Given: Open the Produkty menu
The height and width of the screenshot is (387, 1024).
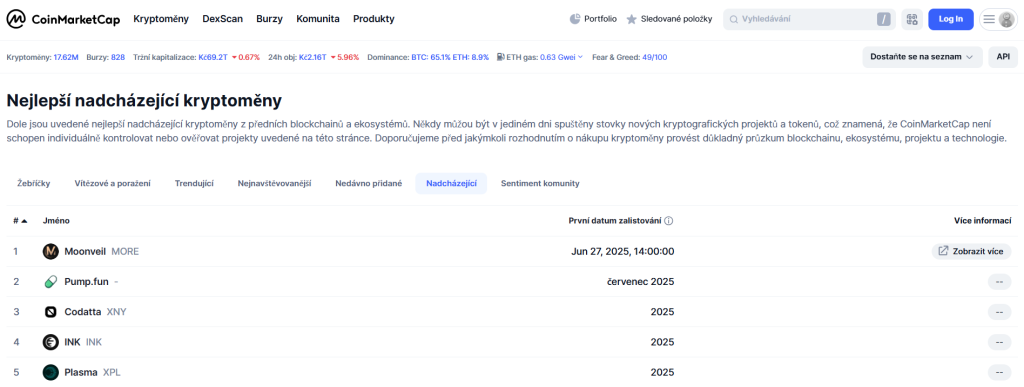Looking at the screenshot, I should tap(374, 19).
